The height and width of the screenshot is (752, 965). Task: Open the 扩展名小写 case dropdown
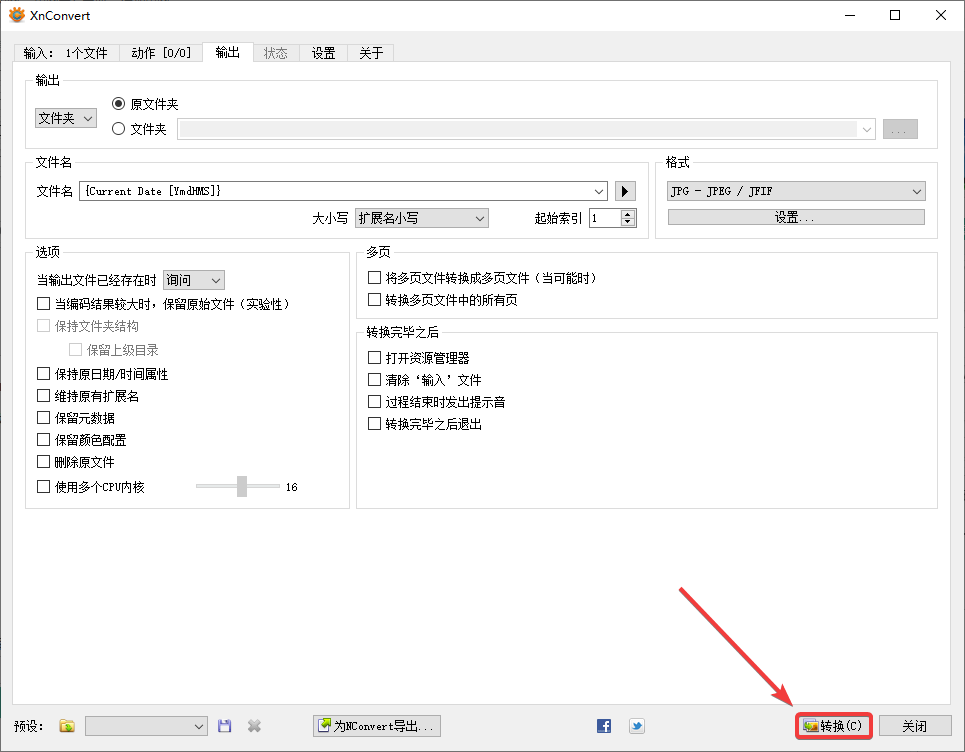(421, 218)
